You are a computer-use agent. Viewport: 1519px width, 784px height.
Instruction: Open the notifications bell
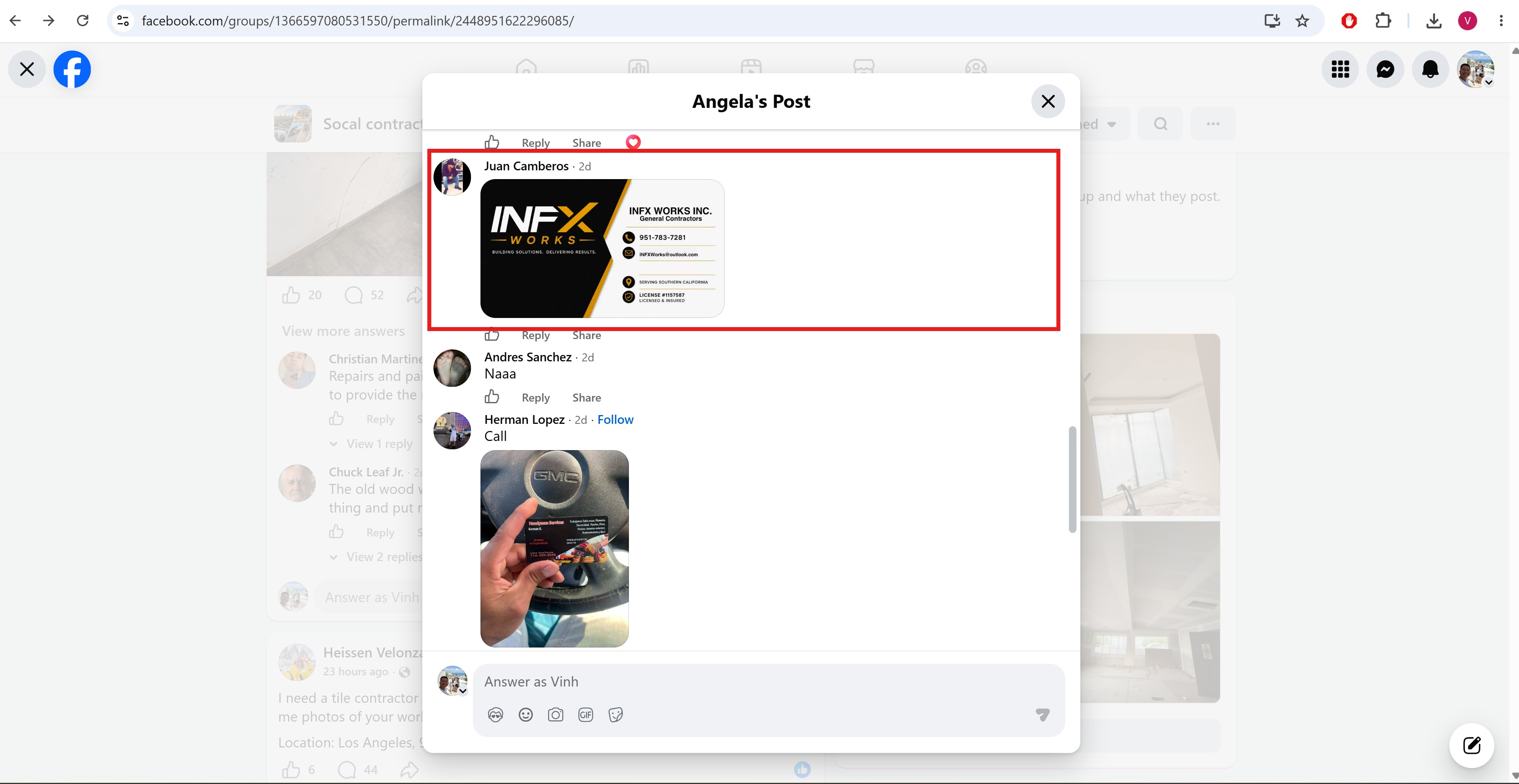coord(1430,69)
